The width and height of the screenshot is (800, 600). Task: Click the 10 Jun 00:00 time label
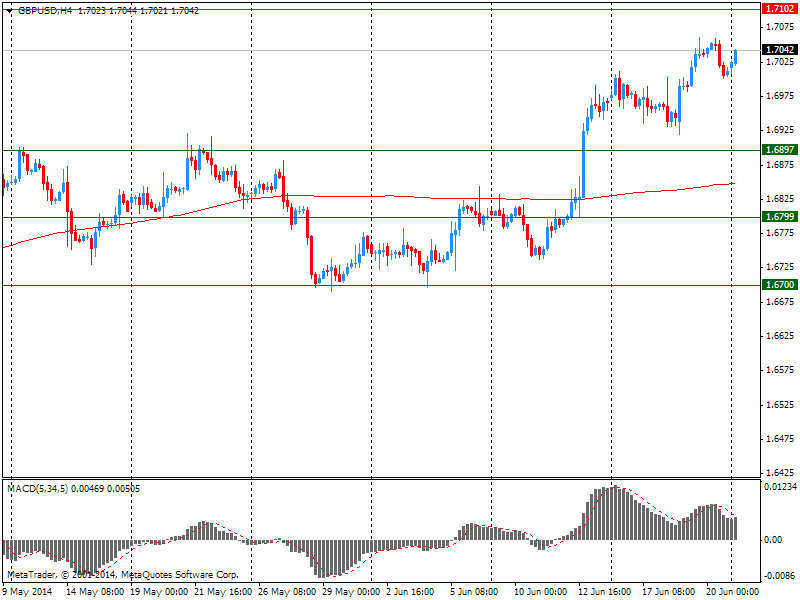tap(540, 592)
